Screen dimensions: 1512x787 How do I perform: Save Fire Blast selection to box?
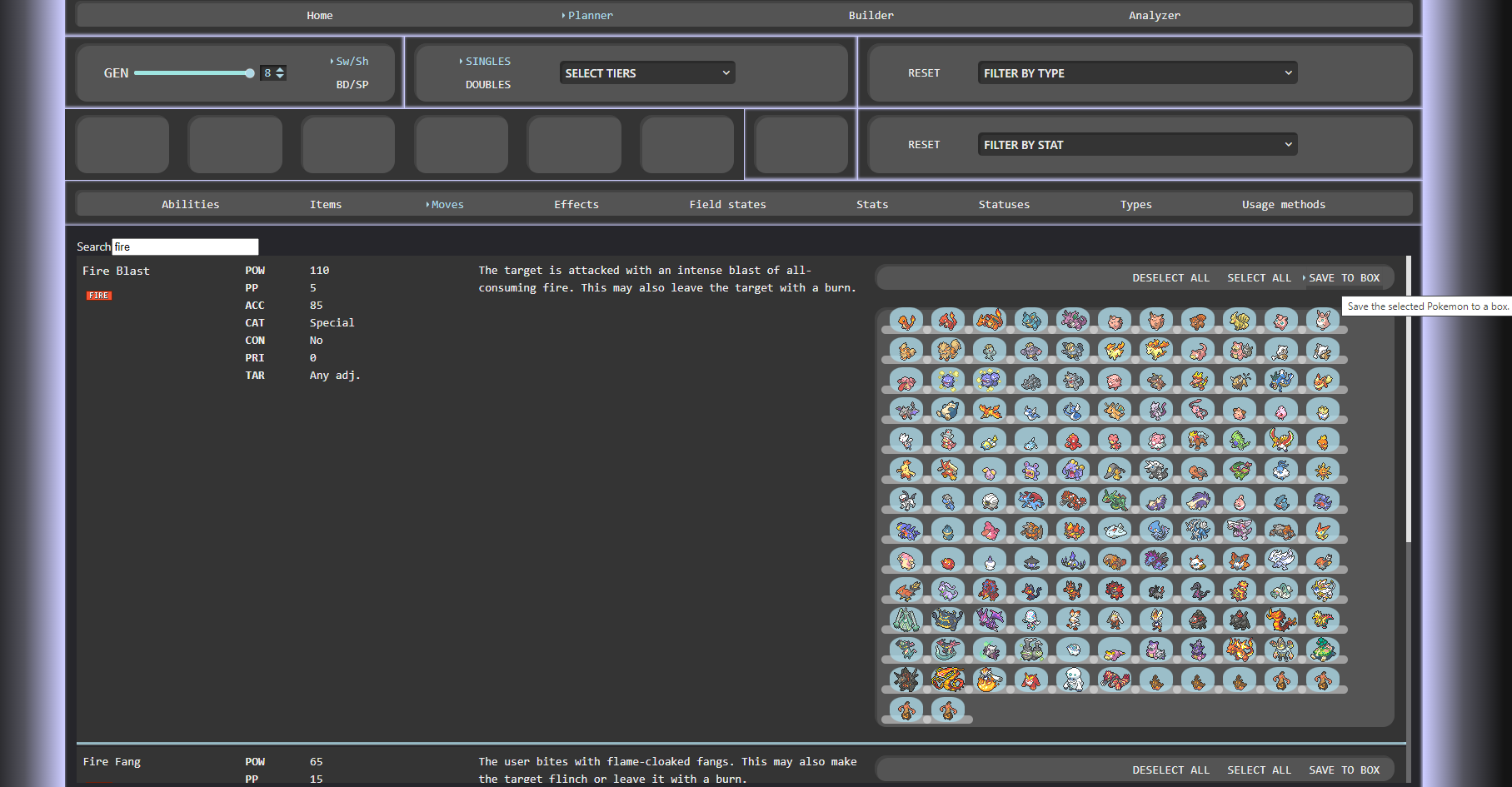1344,278
